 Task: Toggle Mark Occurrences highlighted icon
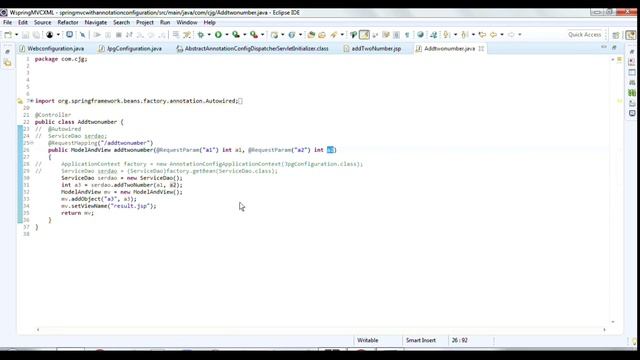364,35
